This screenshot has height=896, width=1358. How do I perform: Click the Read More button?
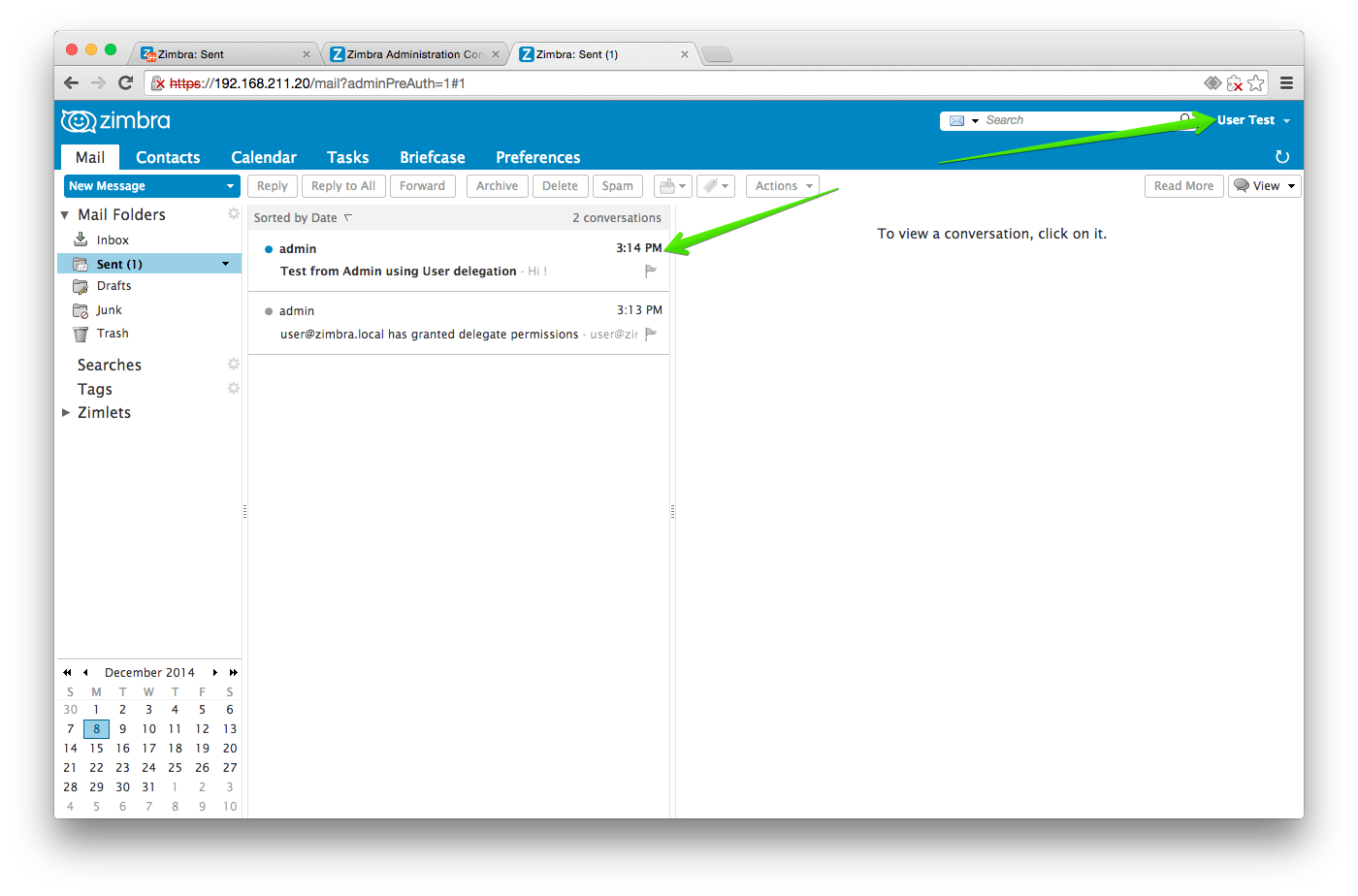click(x=1183, y=186)
